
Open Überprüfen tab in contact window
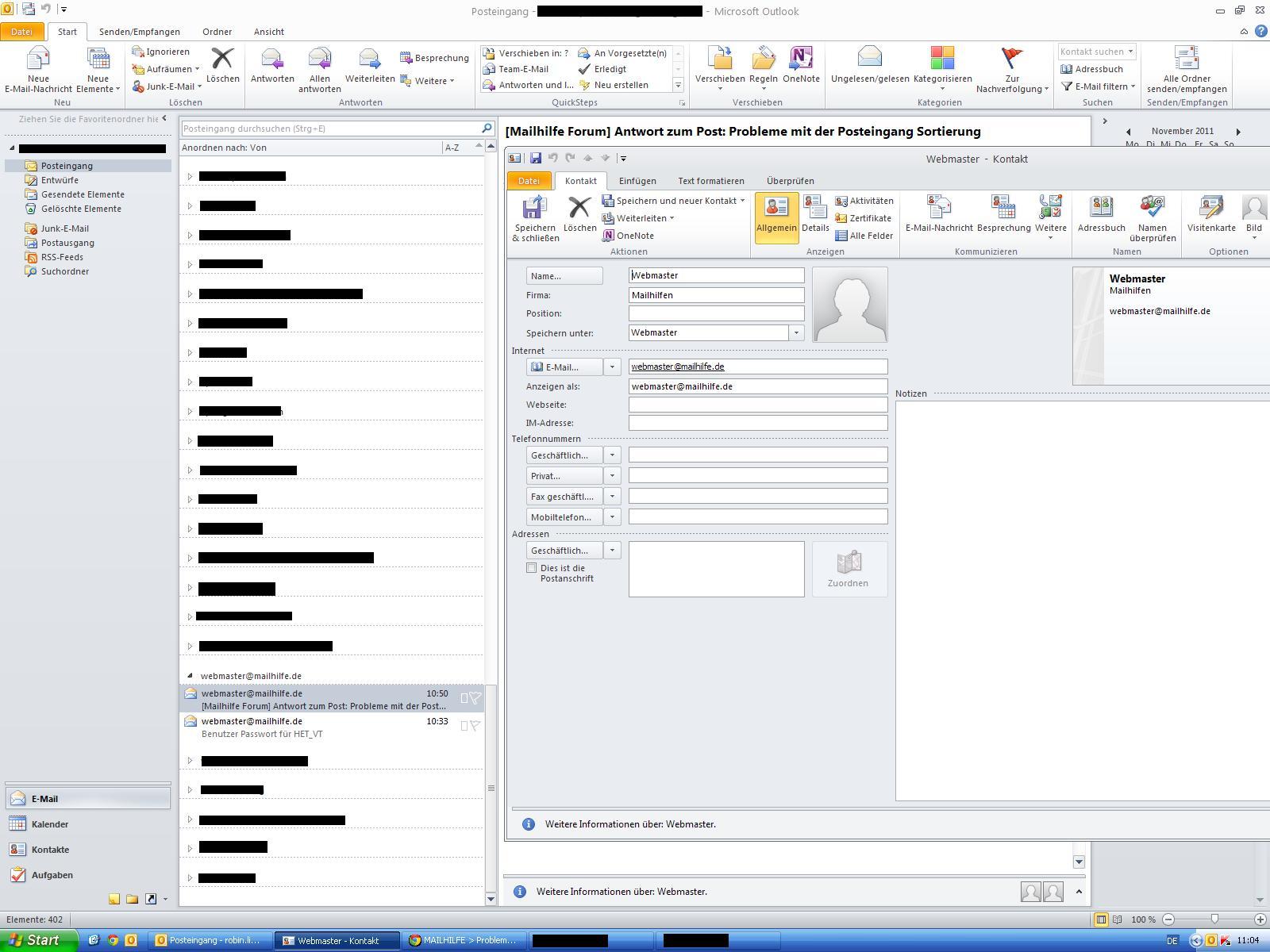coord(791,181)
